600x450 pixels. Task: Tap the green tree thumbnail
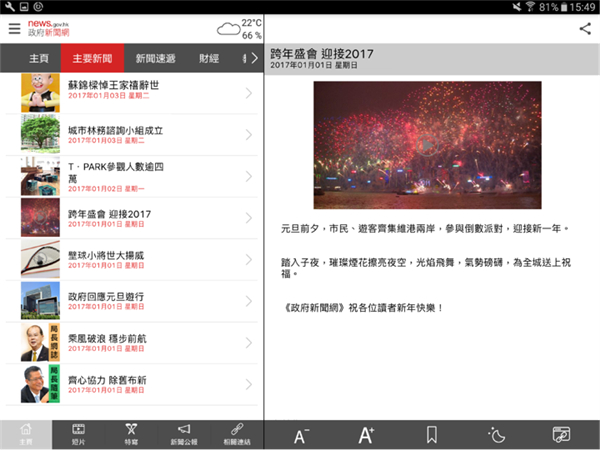point(40,135)
